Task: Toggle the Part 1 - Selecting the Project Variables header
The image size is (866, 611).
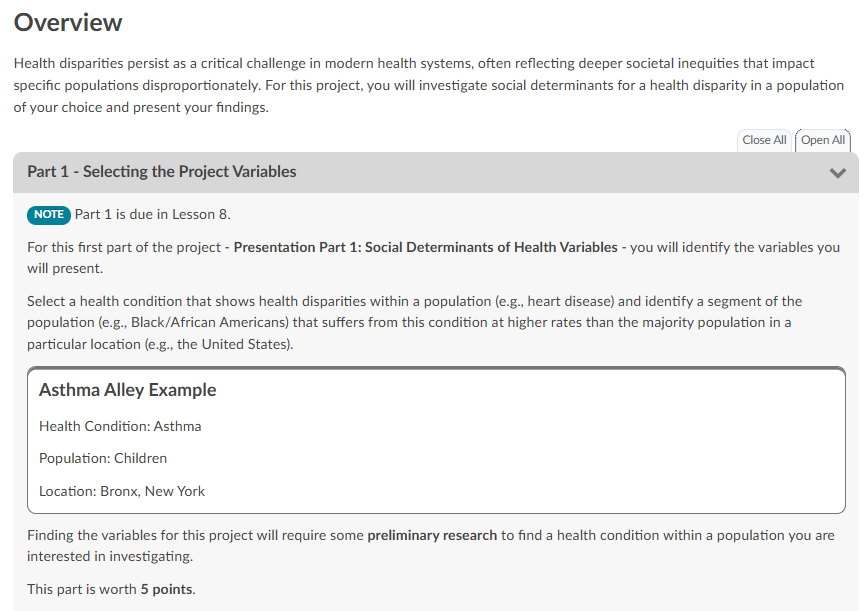Action: coord(162,172)
